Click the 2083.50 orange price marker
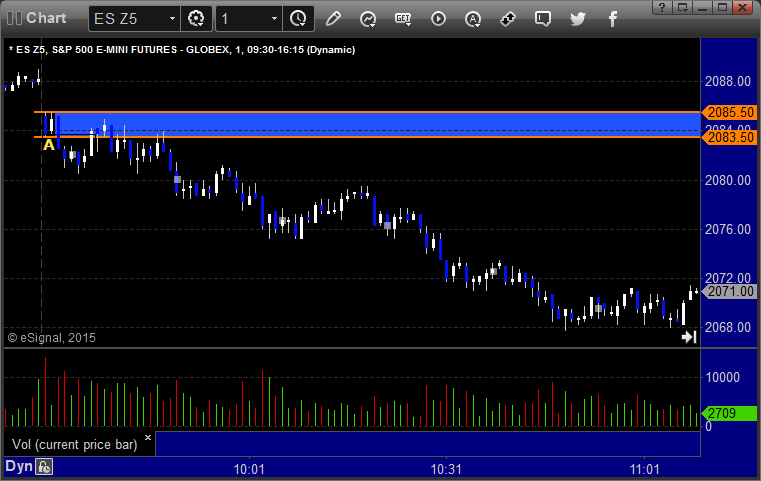Screen dimensions: 761x481 point(728,137)
